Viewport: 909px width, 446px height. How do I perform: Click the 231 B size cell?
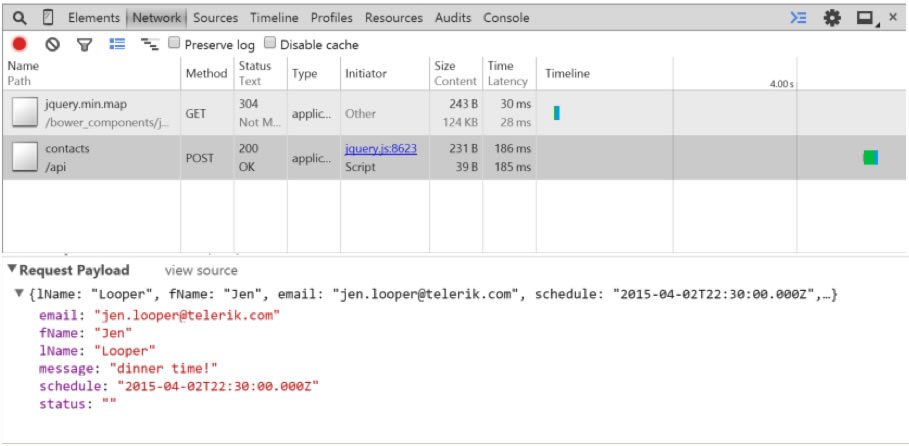pyautogui.click(x=463, y=148)
